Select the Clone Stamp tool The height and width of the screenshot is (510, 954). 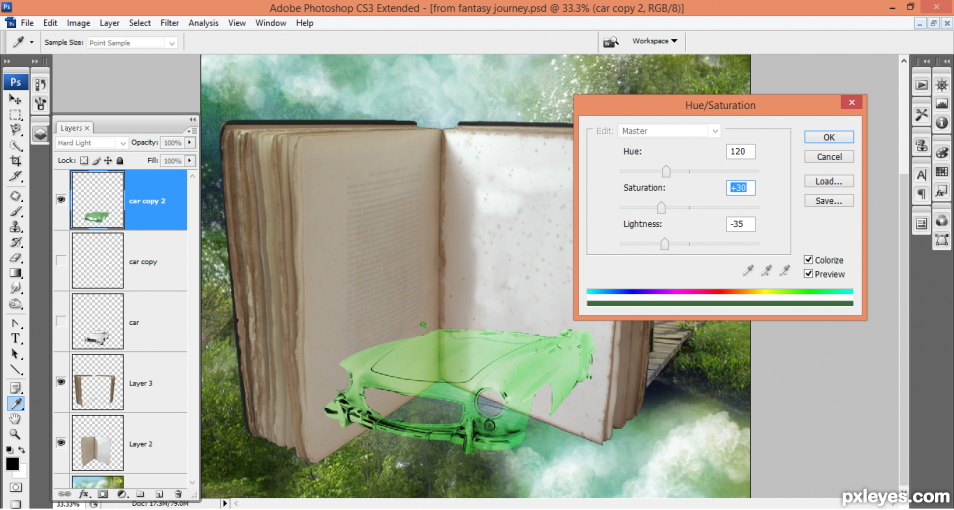(x=15, y=226)
